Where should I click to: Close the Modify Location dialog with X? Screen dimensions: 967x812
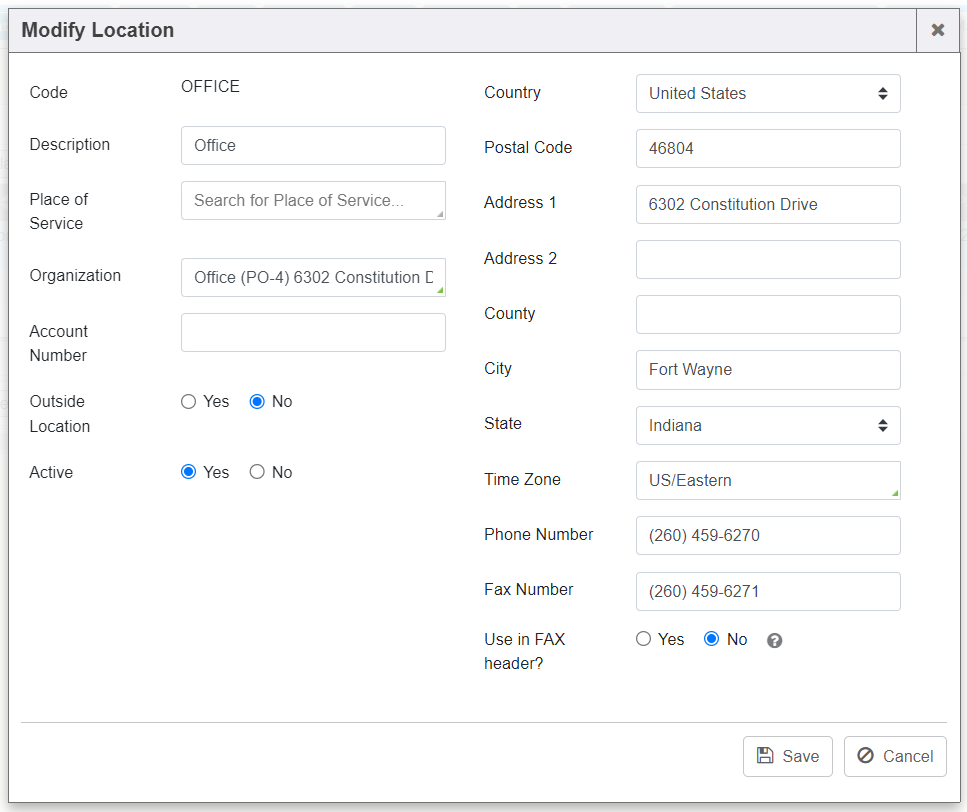[x=937, y=30]
